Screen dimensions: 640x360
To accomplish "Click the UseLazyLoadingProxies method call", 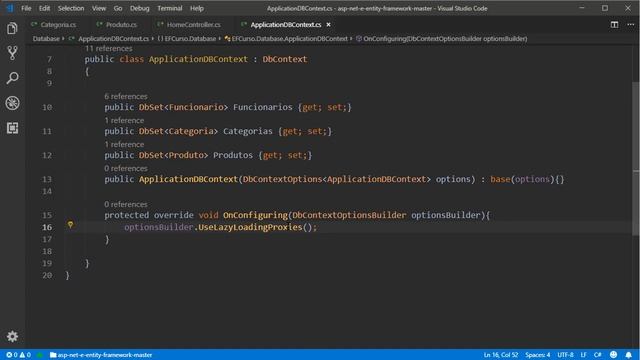I will click(250, 227).
